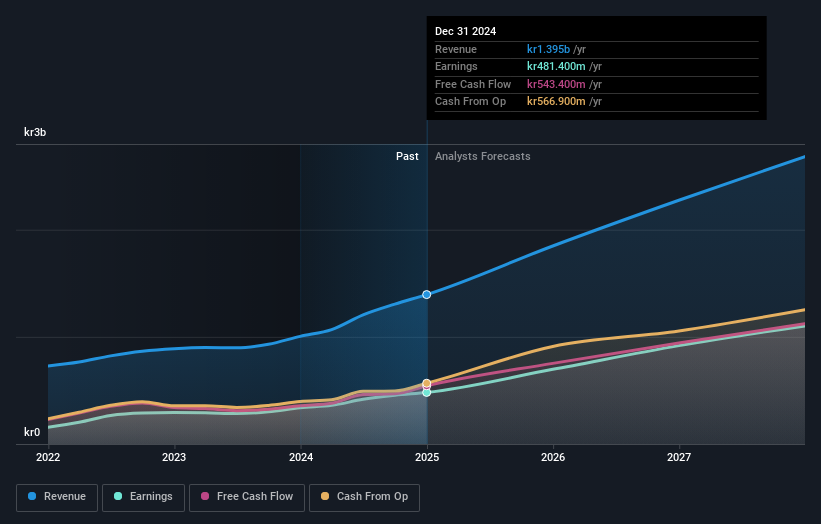821x524 pixels.
Task: Click the Dec 31 2024 tooltip date
Action: [x=465, y=31]
